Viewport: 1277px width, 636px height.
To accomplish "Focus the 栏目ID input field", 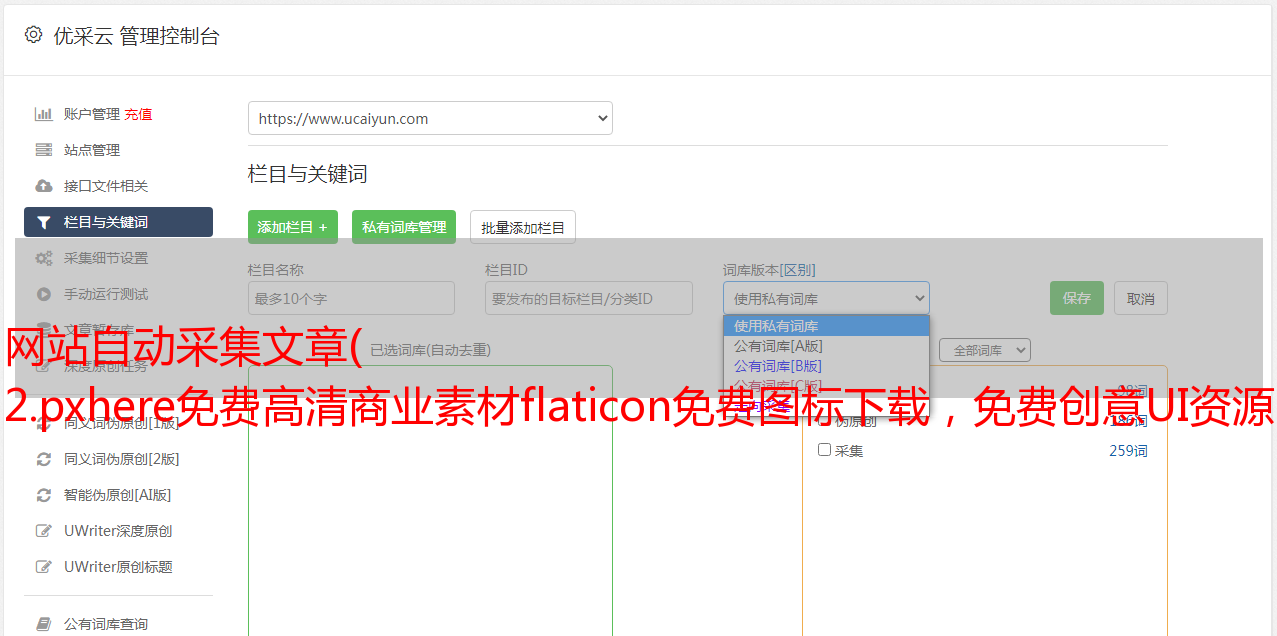I will click(x=589, y=298).
